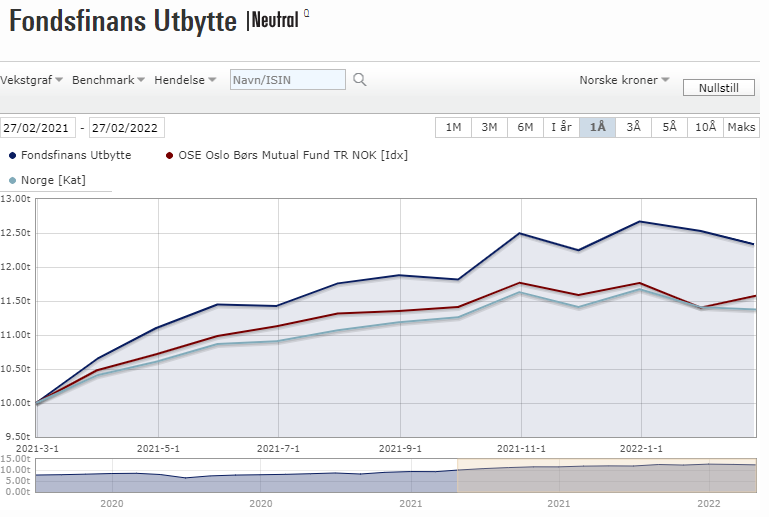
Task: Click the search magnifier icon
Action: (x=359, y=79)
